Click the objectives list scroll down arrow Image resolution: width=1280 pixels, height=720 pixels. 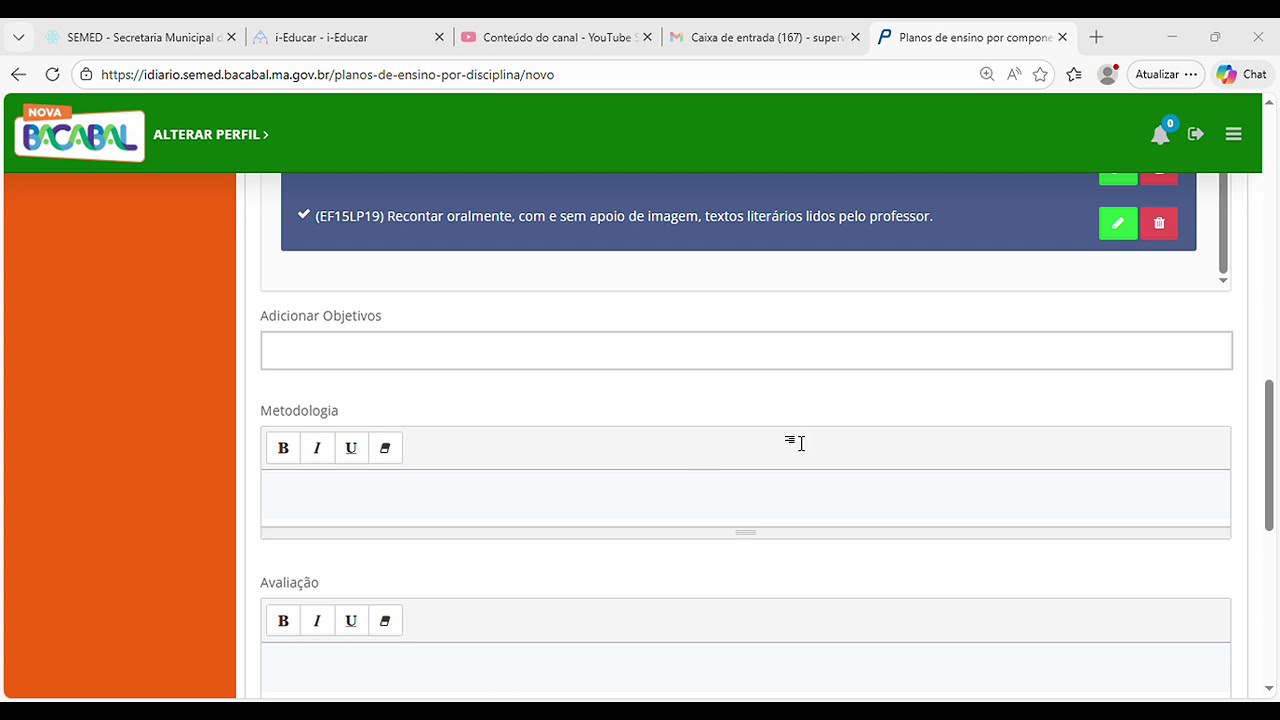(x=1223, y=281)
